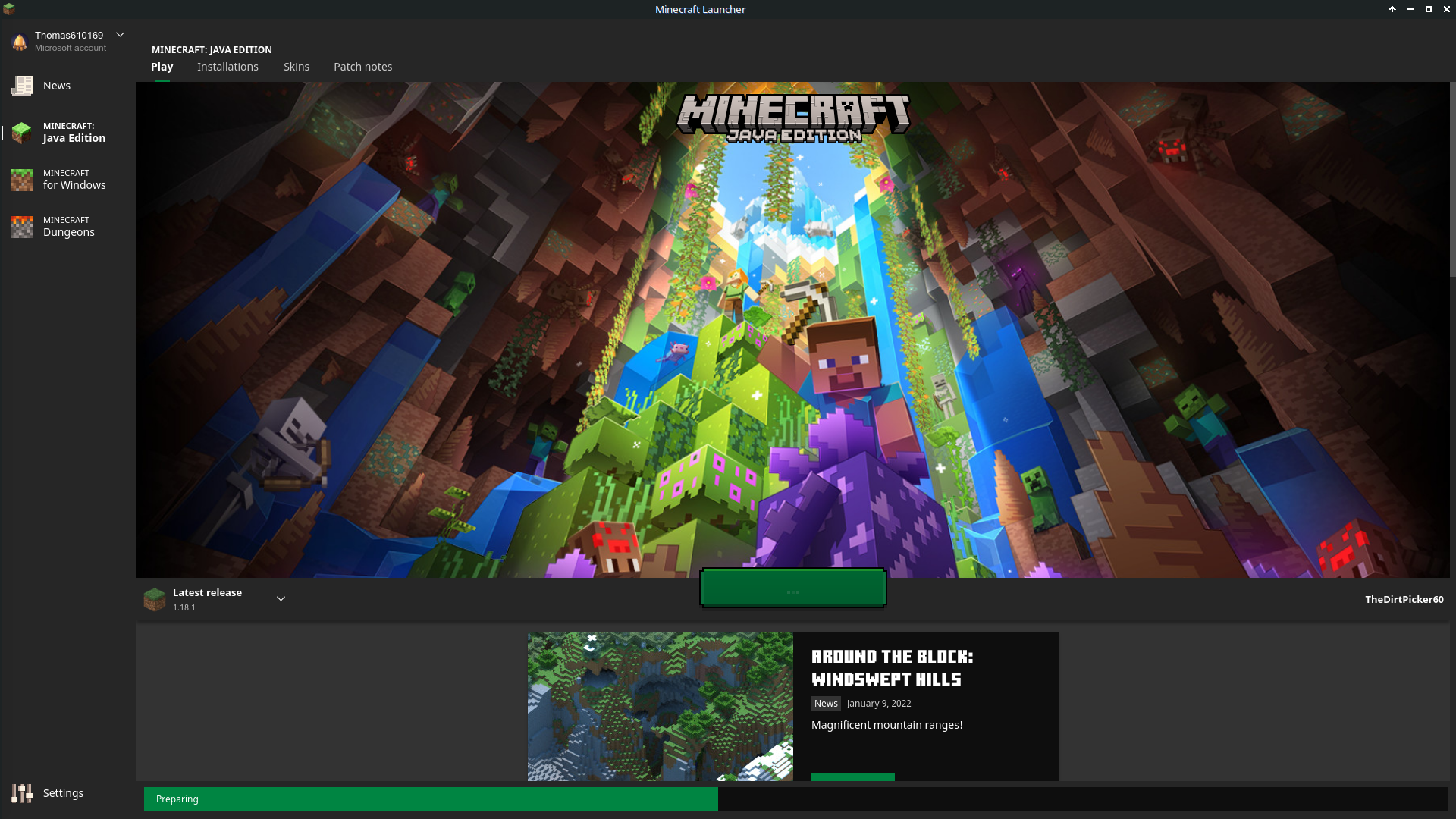Open the Skins tab
1456x819 pixels.
[x=297, y=67]
